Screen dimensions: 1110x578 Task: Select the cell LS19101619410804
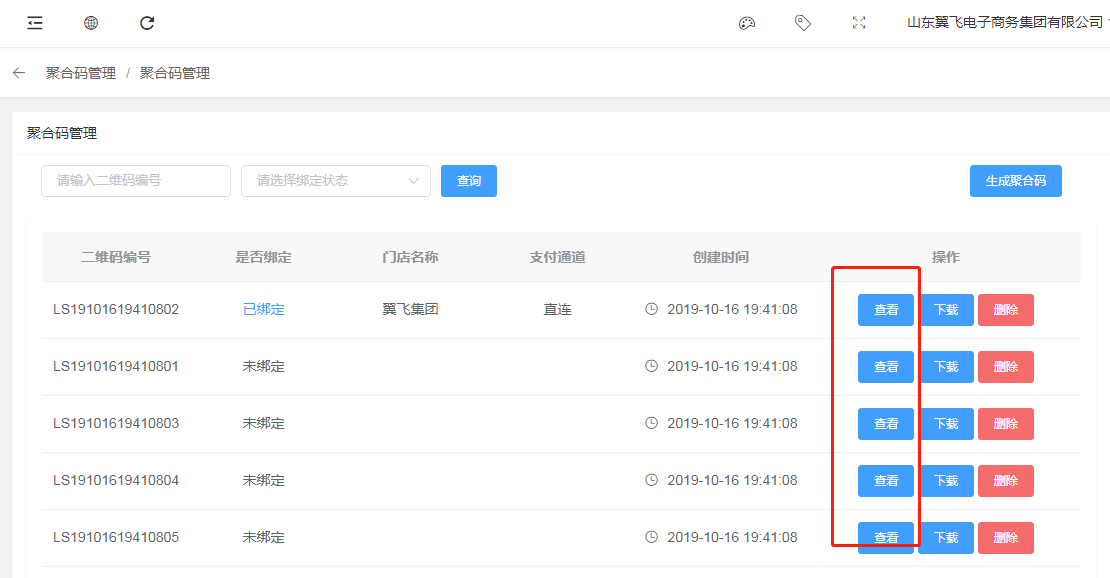click(x=116, y=480)
